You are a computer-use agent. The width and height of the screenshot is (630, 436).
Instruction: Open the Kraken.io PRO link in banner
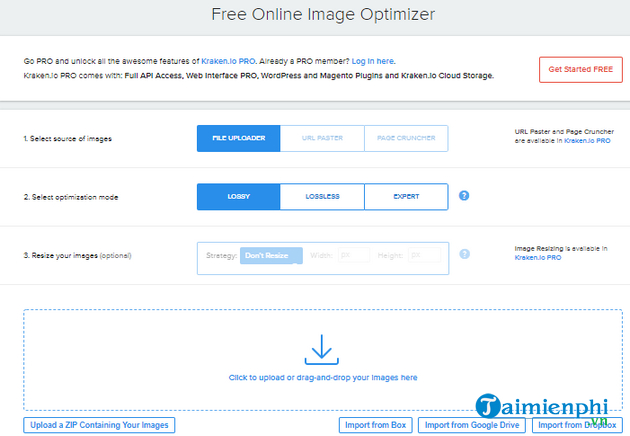[x=228, y=61]
